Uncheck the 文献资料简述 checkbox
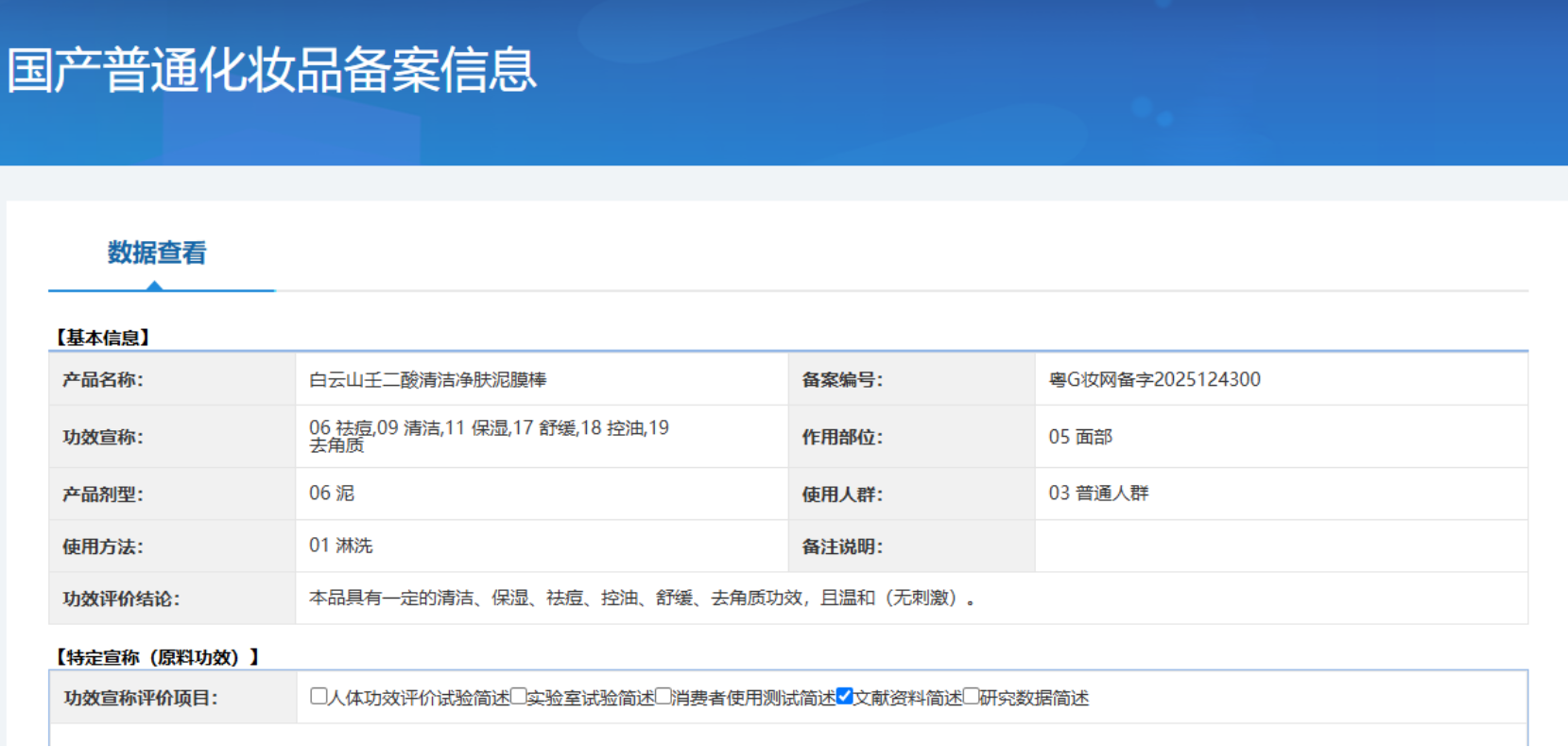1568x747 pixels. coord(845,696)
